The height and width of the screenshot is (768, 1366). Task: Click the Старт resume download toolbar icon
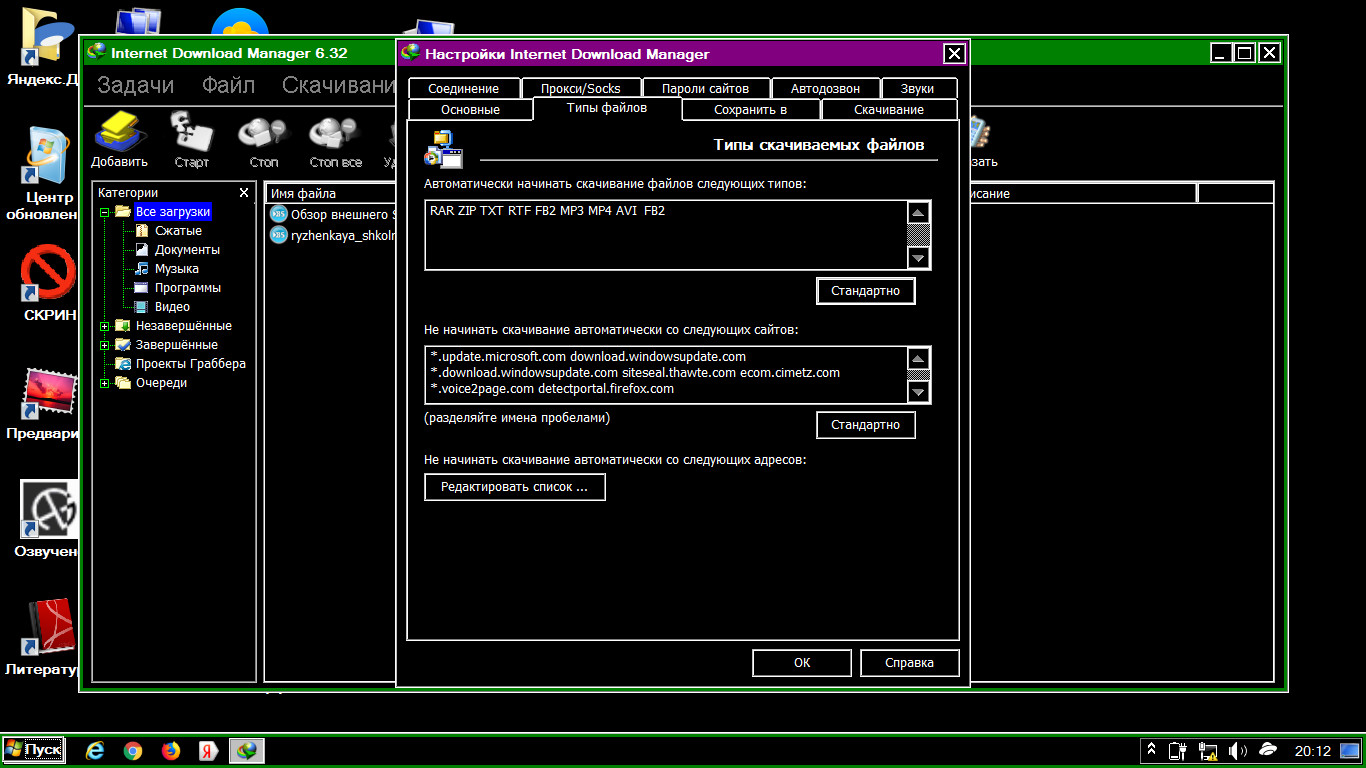point(192,140)
